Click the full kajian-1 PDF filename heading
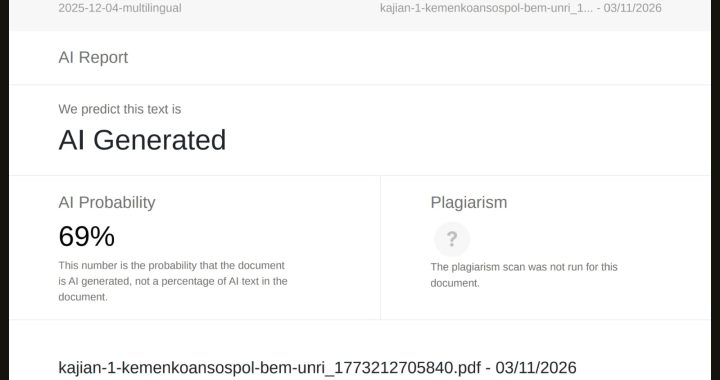Screen dimensions: 720x380 317,368
